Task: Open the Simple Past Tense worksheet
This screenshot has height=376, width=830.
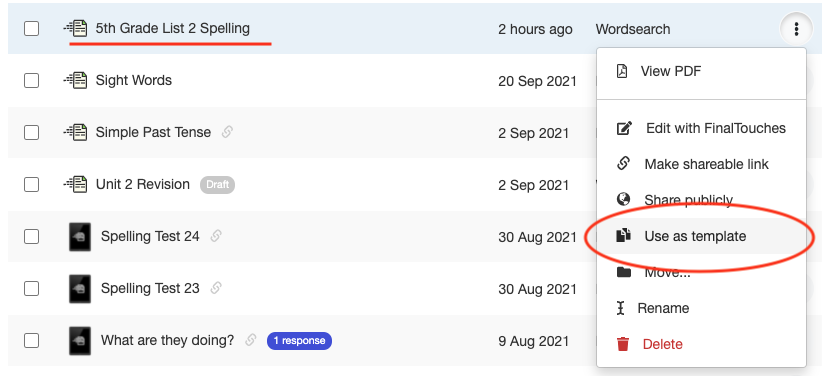Action: (x=153, y=132)
